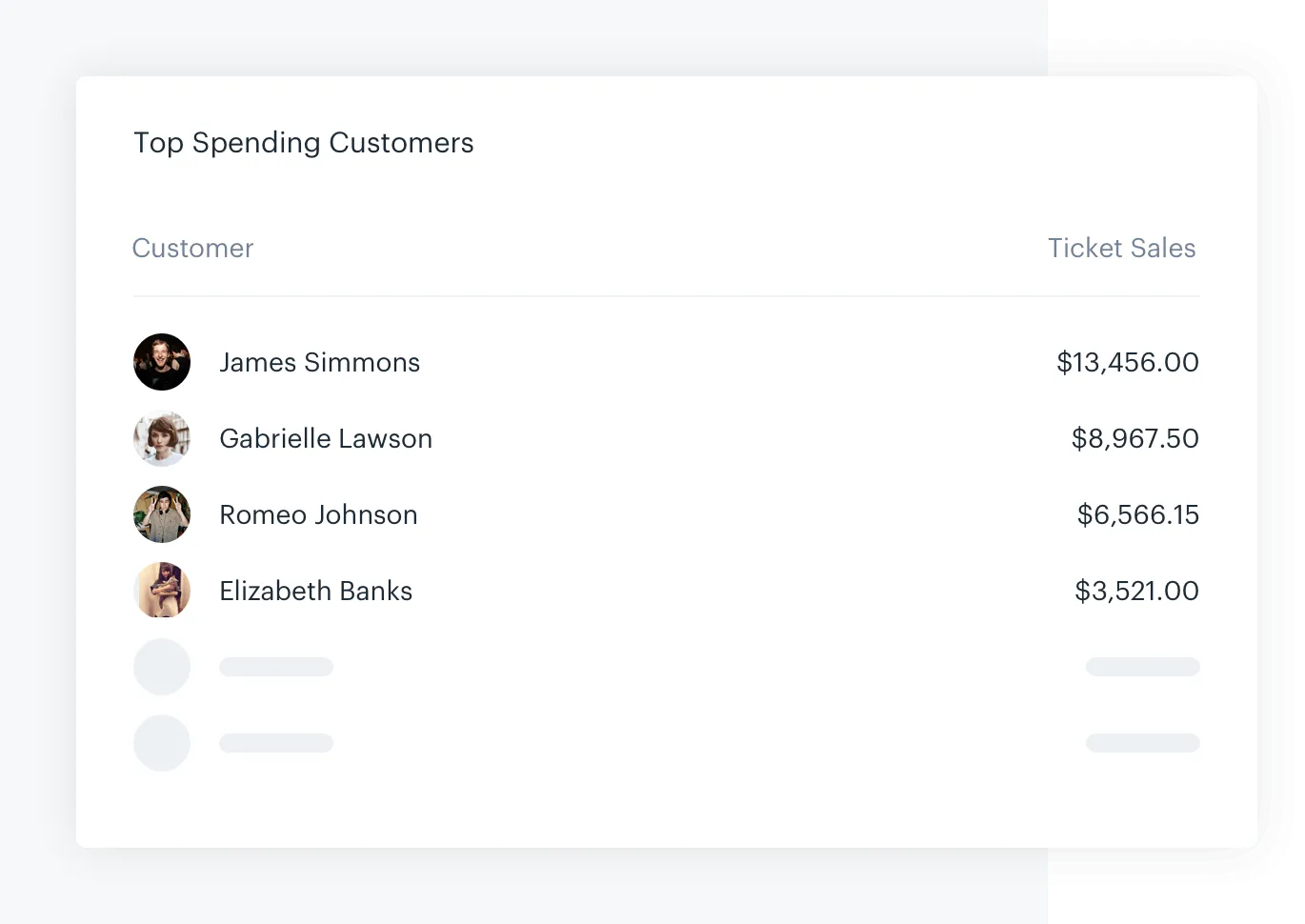Click the $3,521.00 amount for Elizabeth
Viewport: 1305px width, 924px height.
pyautogui.click(x=1136, y=591)
